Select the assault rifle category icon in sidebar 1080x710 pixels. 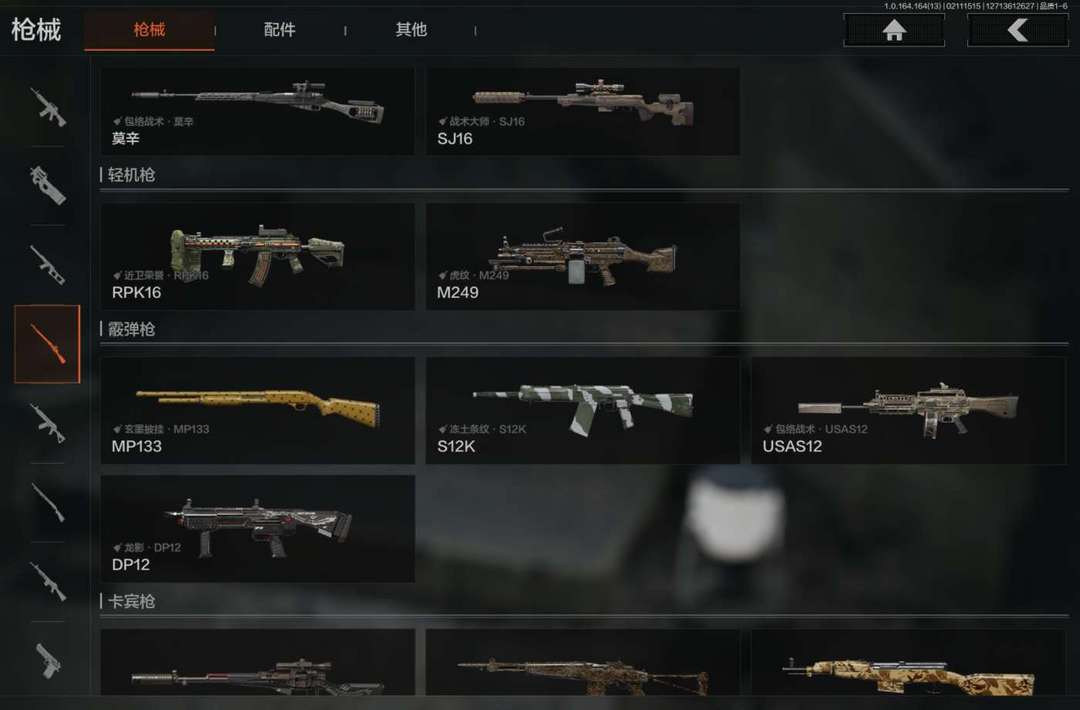(48, 107)
